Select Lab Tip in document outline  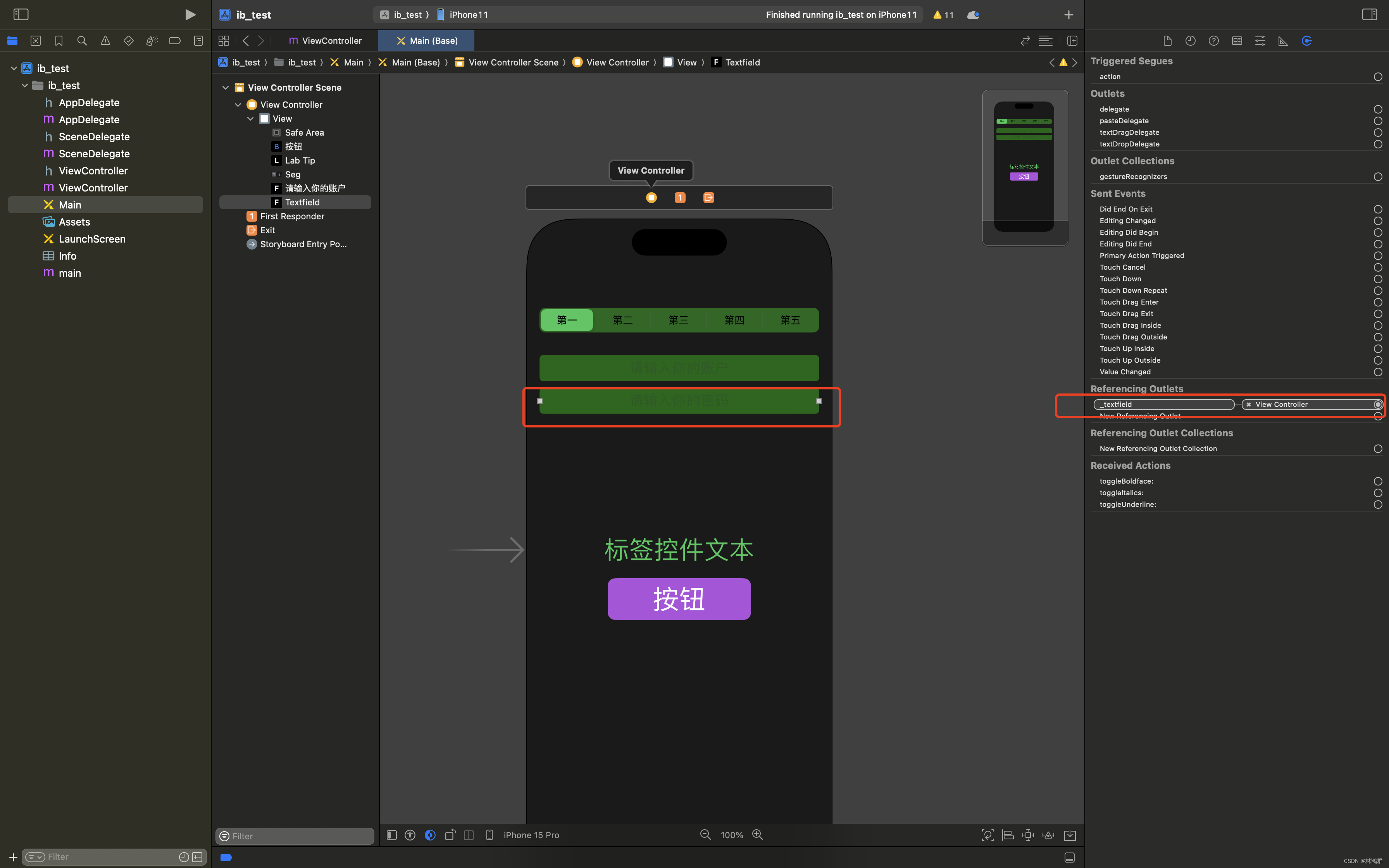(293, 161)
